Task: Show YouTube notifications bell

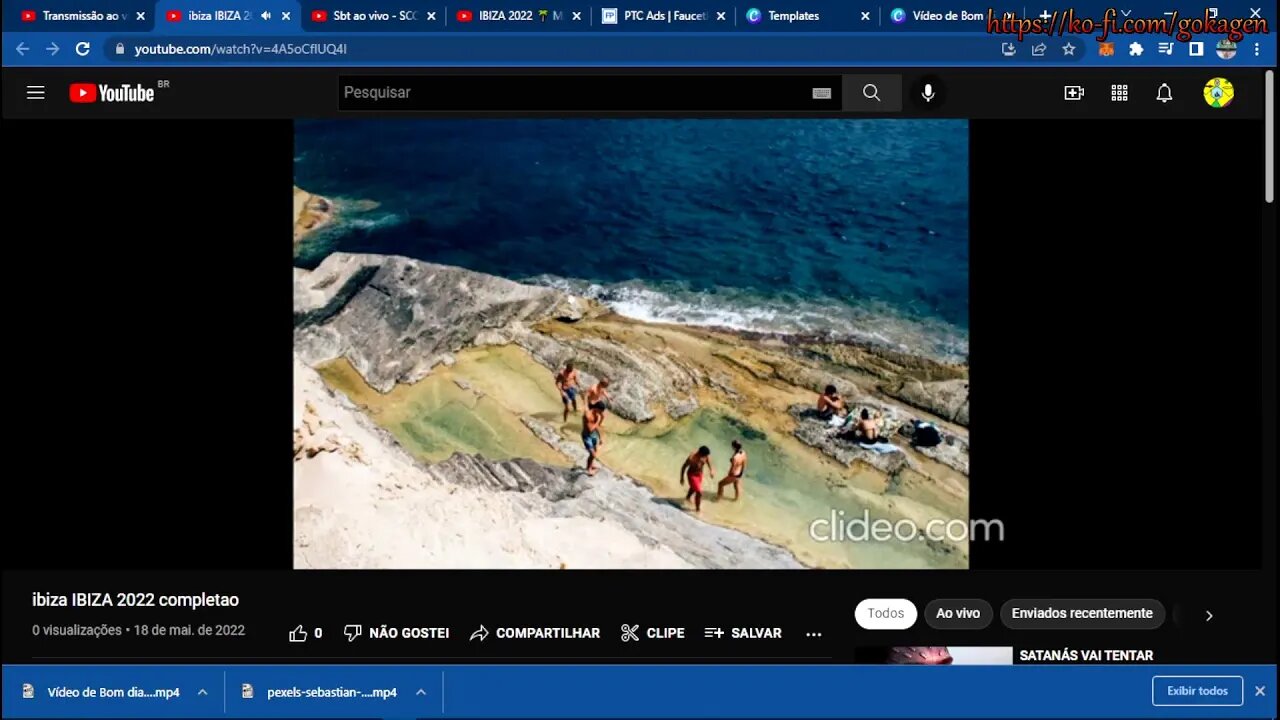Action: point(1164,93)
